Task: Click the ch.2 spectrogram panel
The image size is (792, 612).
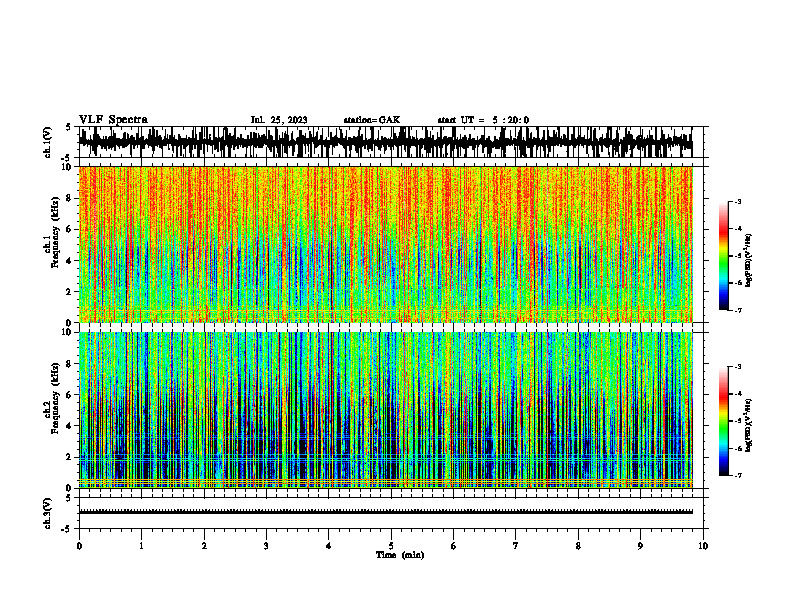Action: pyautogui.click(x=386, y=410)
